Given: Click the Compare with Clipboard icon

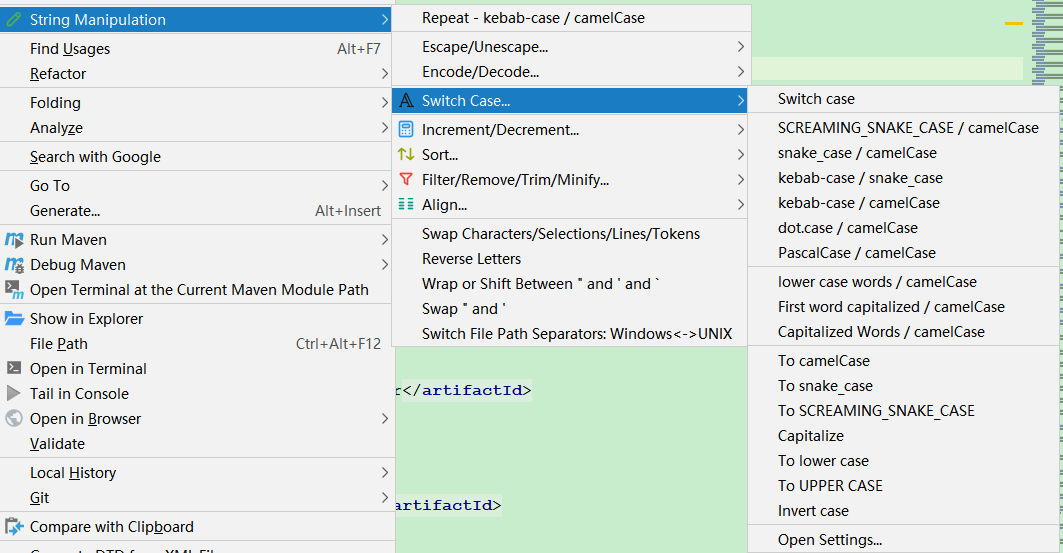Looking at the screenshot, I should point(14,527).
